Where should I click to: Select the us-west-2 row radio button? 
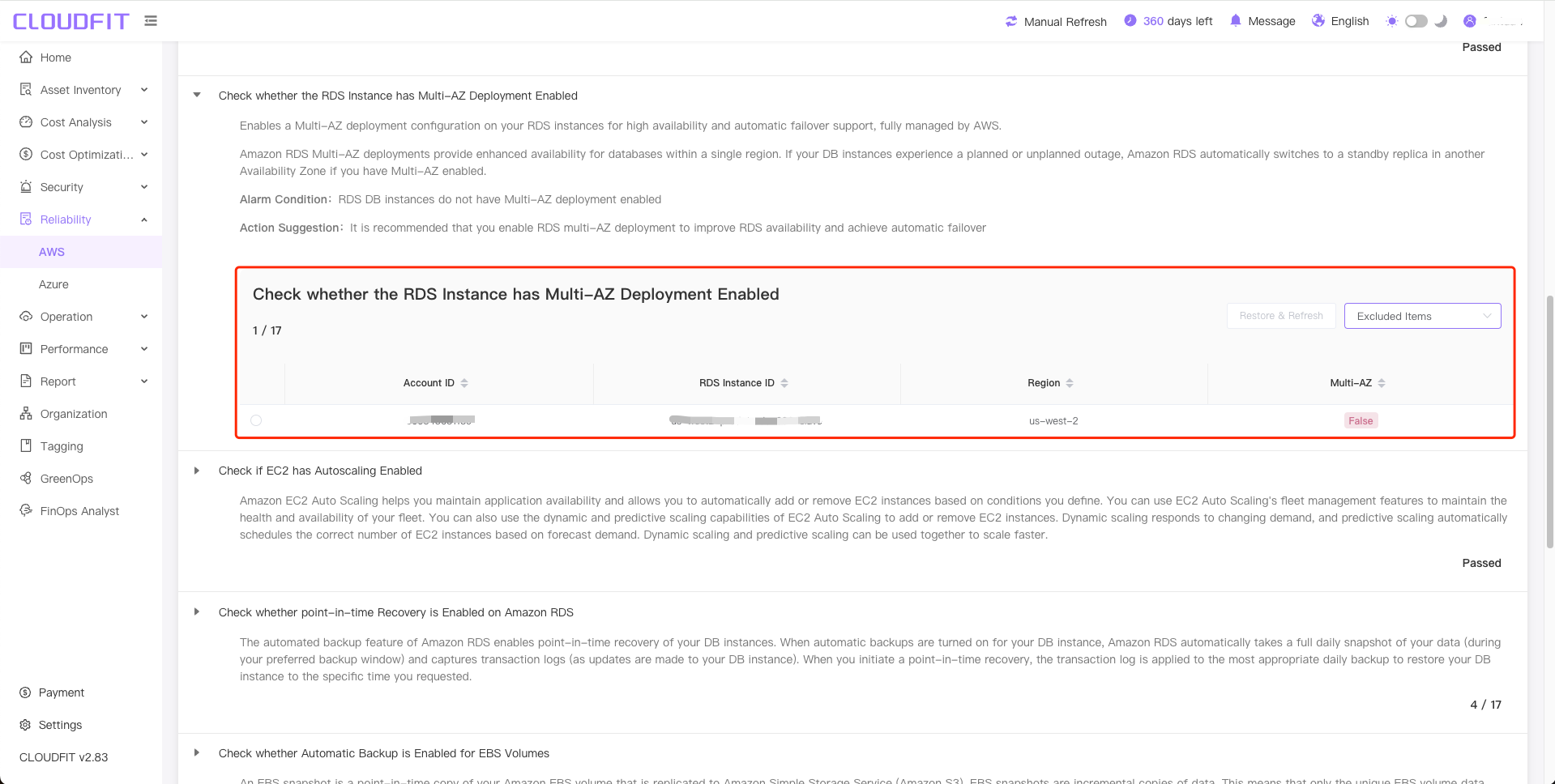(x=256, y=420)
